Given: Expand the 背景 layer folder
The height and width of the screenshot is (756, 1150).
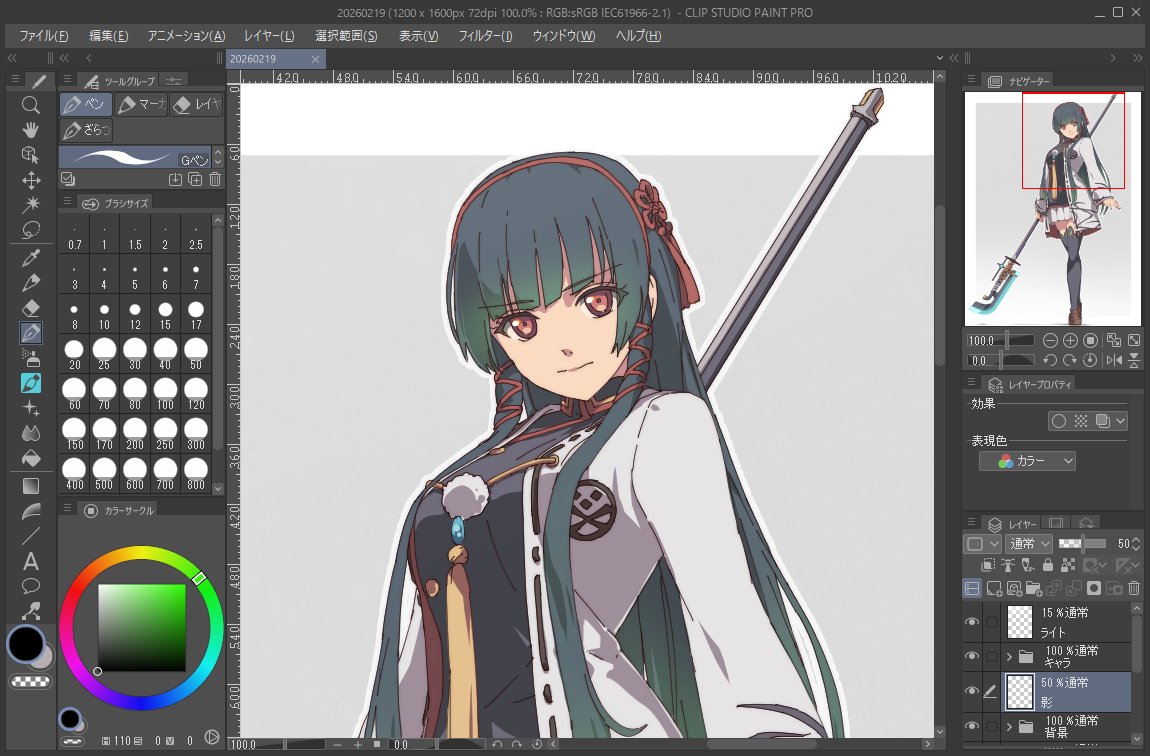Looking at the screenshot, I should pos(1009,726).
